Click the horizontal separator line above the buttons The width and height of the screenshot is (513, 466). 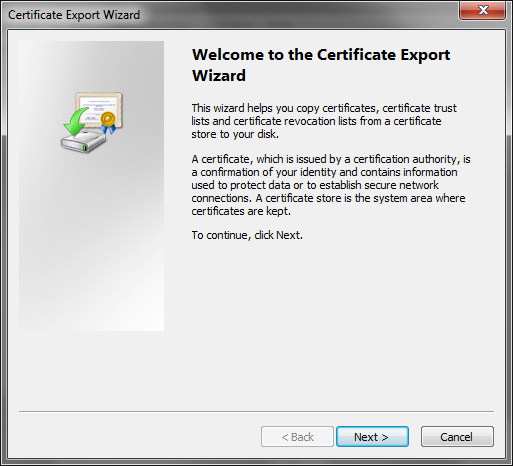(257, 412)
